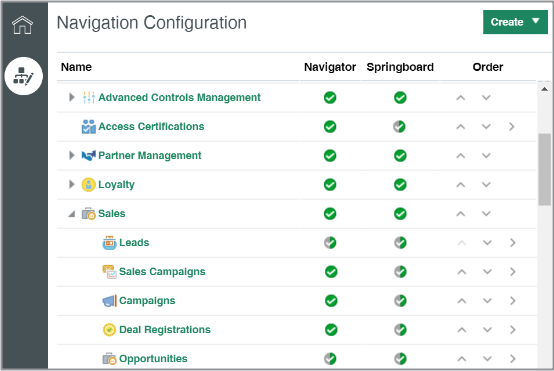
Task: Sort by the Navigator column header
Action: tap(330, 67)
